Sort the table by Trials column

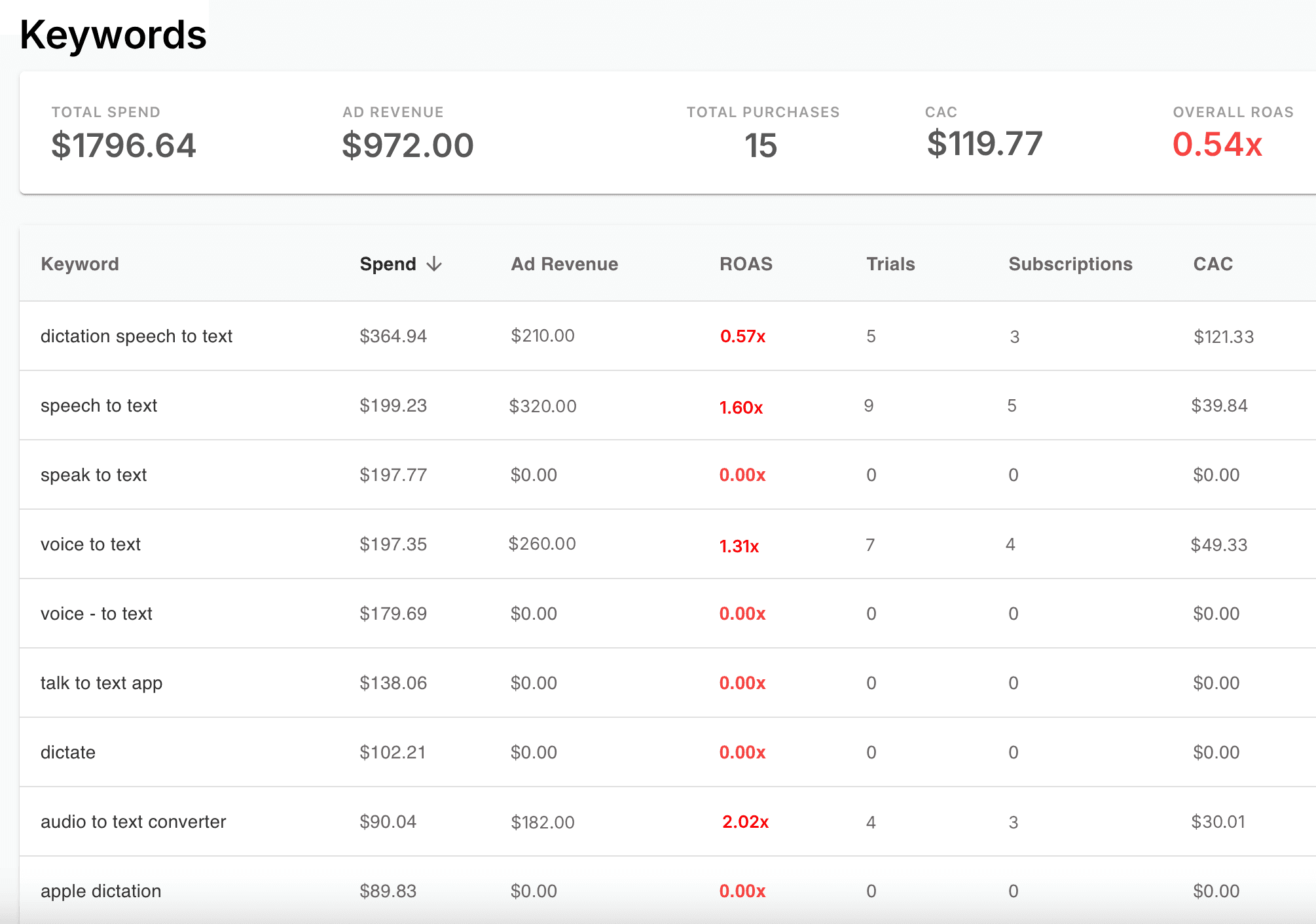pyautogui.click(x=889, y=264)
